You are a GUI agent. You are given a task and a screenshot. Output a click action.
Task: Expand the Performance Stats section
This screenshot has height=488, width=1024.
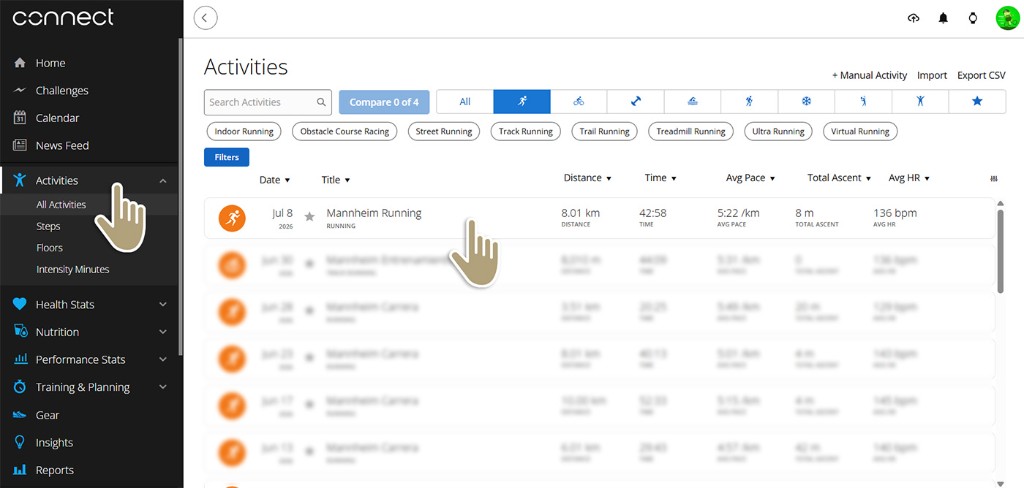[x=163, y=359]
